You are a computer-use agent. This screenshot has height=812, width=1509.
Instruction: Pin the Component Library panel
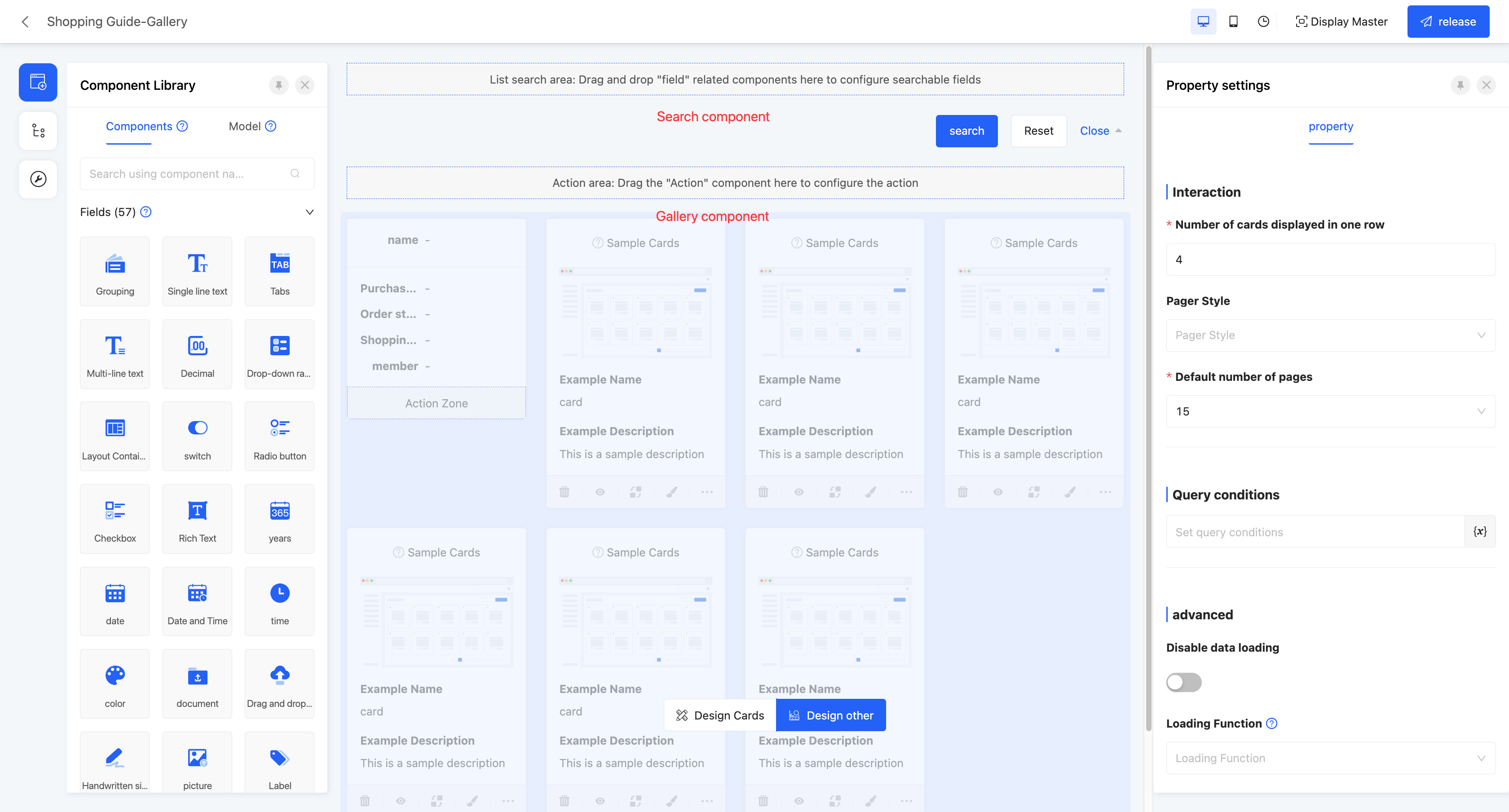point(279,85)
